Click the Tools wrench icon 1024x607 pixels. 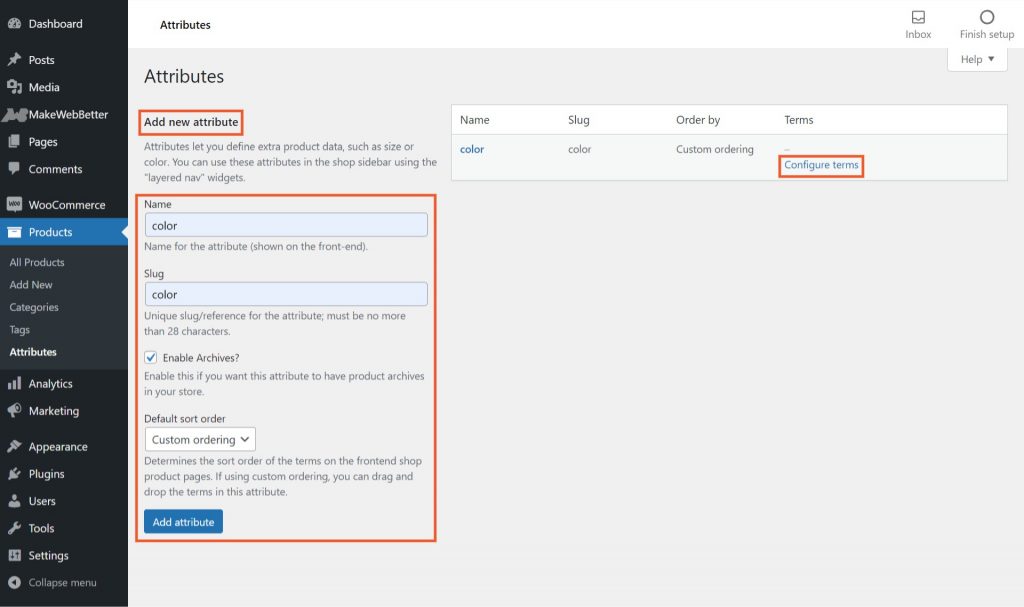tap(14, 528)
